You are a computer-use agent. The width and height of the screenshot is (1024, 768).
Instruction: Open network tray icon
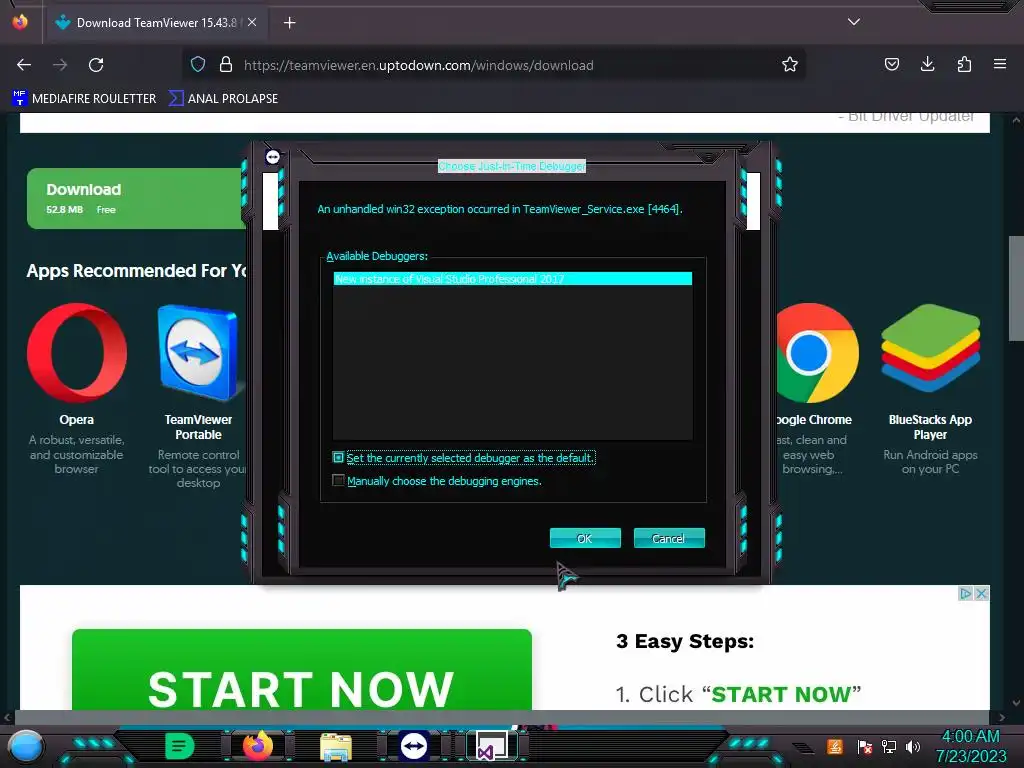(x=889, y=746)
